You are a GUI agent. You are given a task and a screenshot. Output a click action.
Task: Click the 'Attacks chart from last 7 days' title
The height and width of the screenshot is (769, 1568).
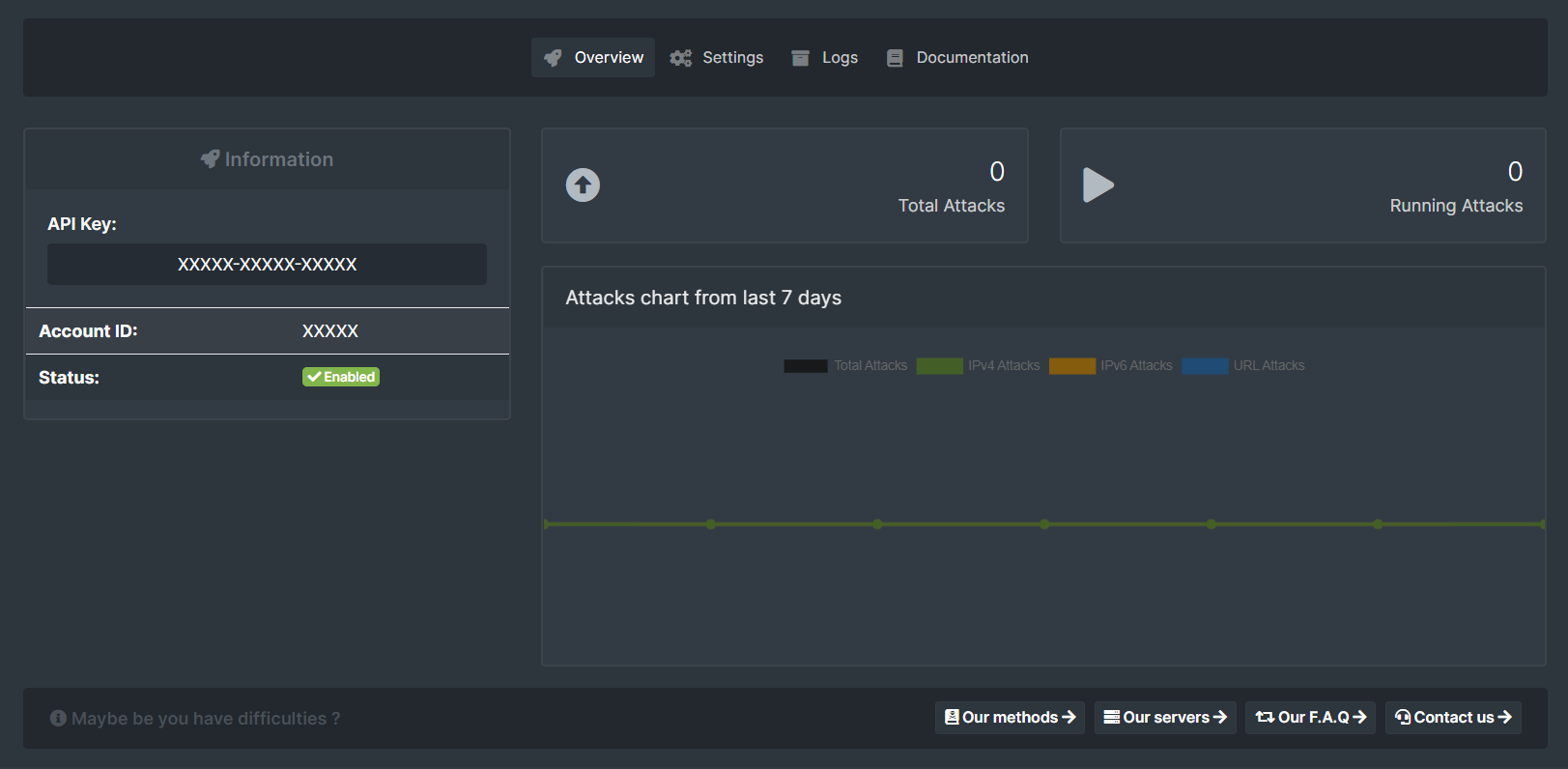click(703, 298)
